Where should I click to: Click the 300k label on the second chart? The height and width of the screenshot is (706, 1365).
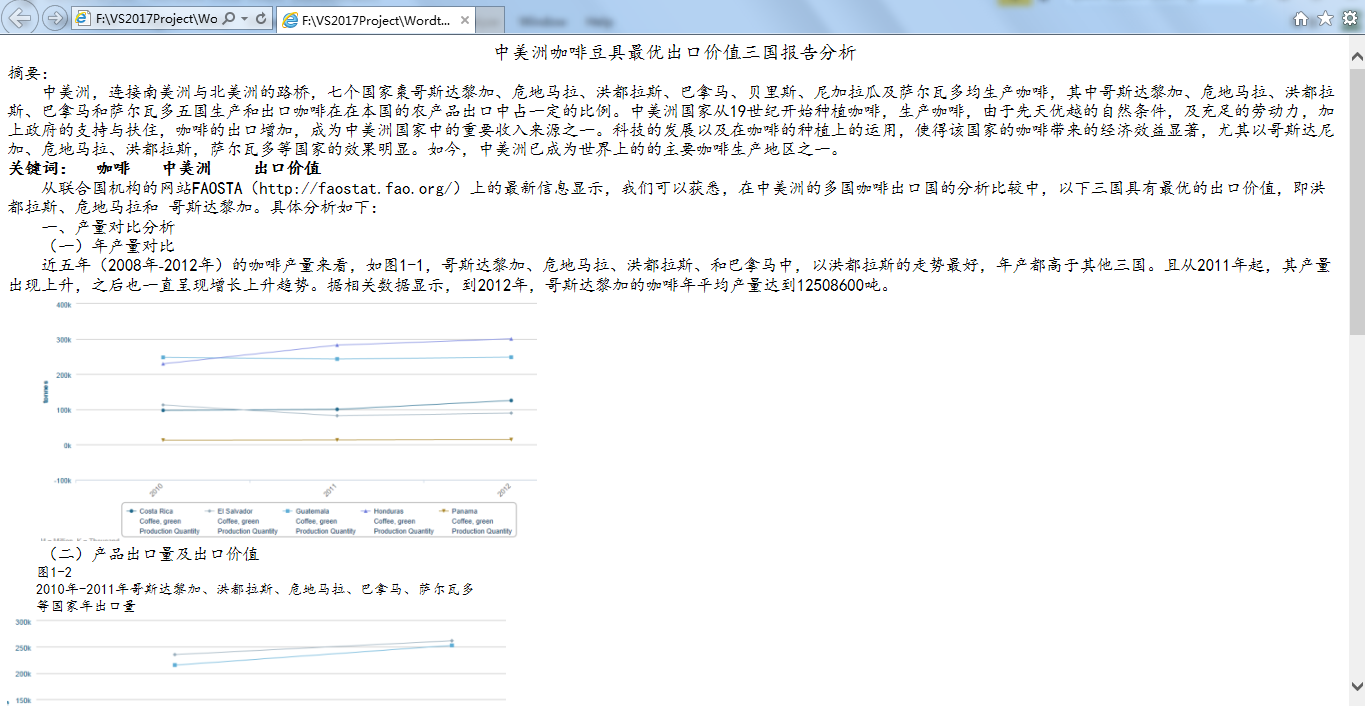[x=22, y=622]
